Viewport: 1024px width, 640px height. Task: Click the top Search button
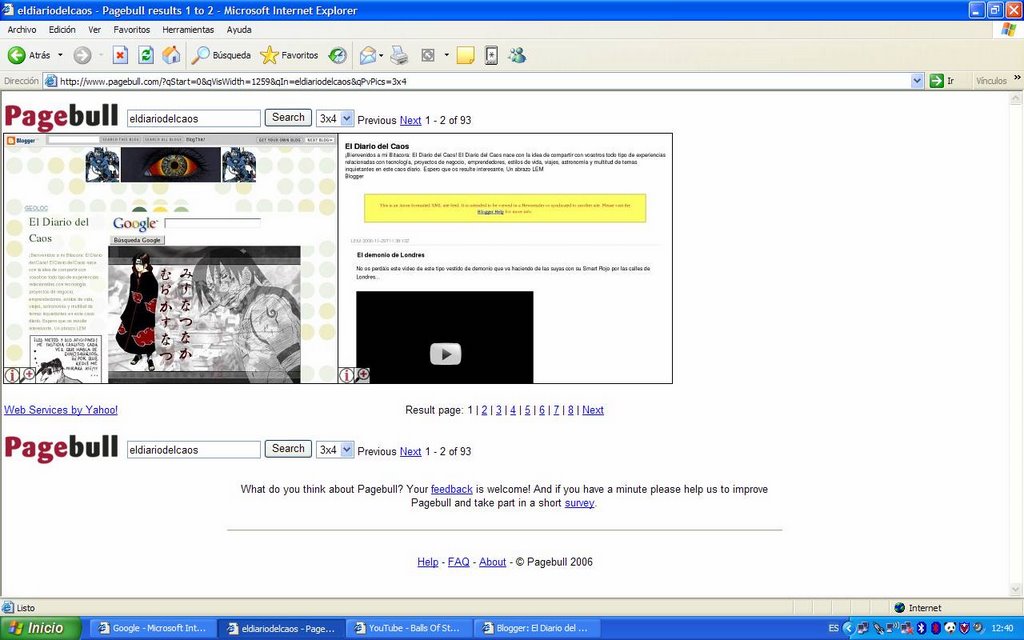288,118
